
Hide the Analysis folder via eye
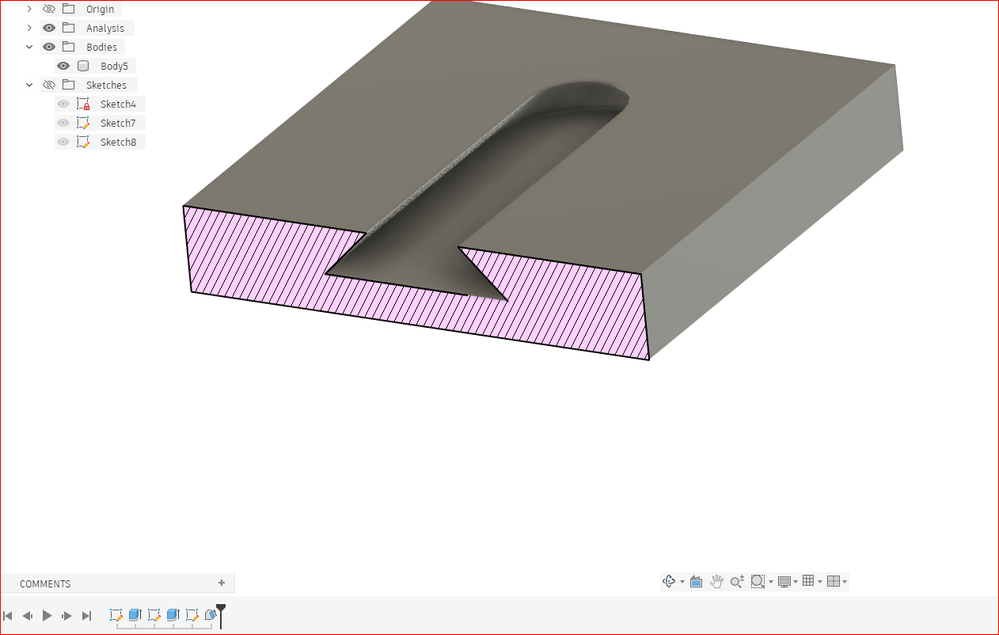click(49, 28)
